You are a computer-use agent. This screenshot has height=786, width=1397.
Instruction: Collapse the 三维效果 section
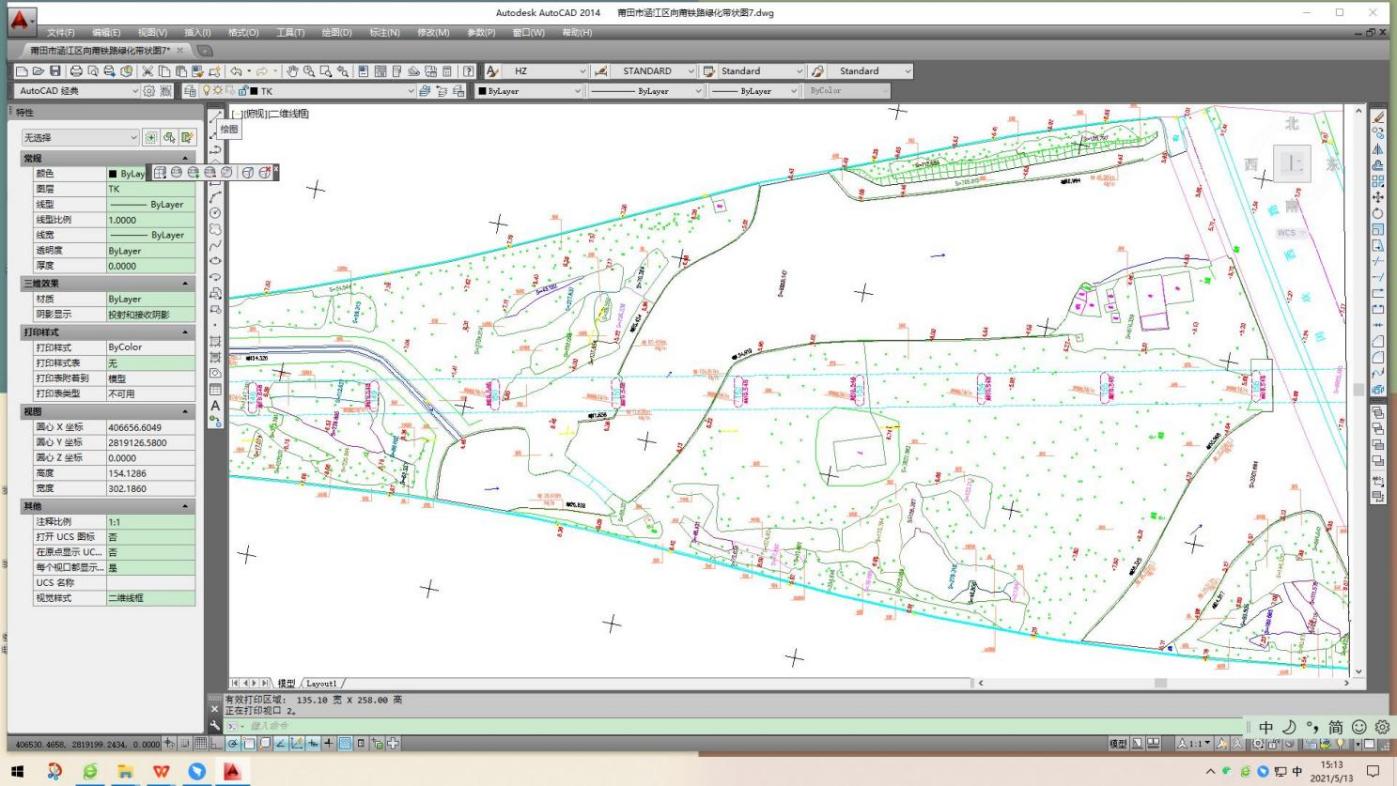coord(185,283)
